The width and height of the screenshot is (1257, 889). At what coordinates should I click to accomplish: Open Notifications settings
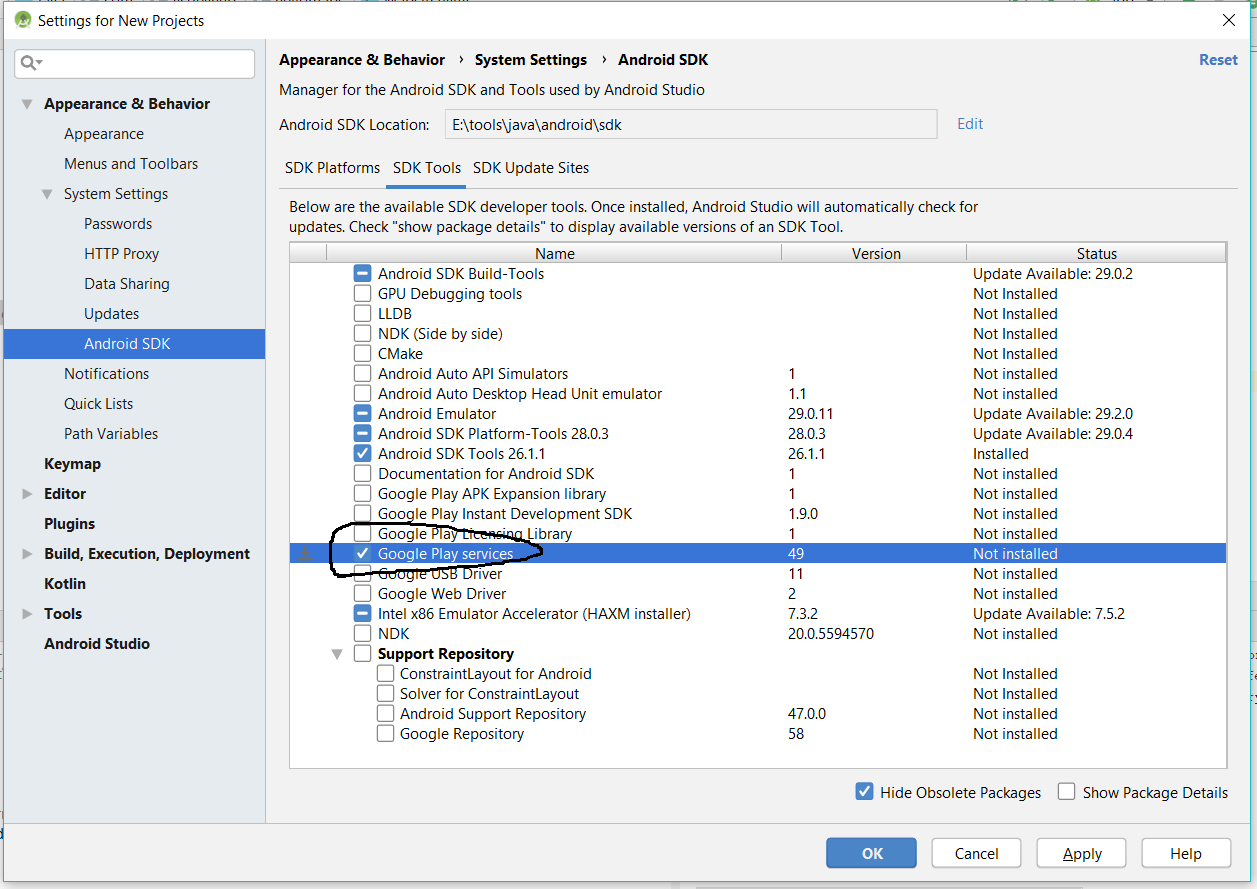point(107,374)
